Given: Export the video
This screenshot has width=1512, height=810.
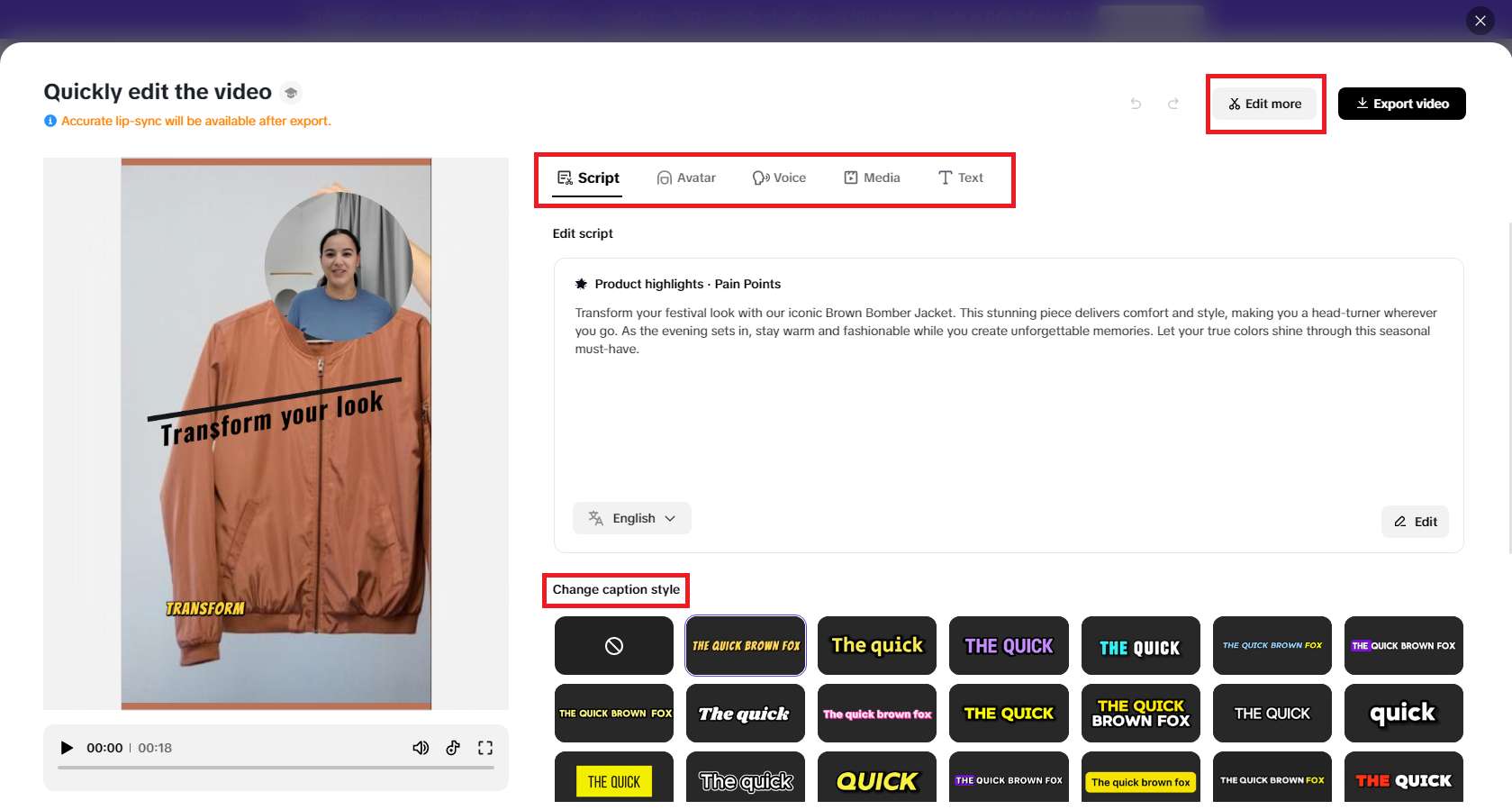Looking at the screenshot, I should (x=1402, y=104).
